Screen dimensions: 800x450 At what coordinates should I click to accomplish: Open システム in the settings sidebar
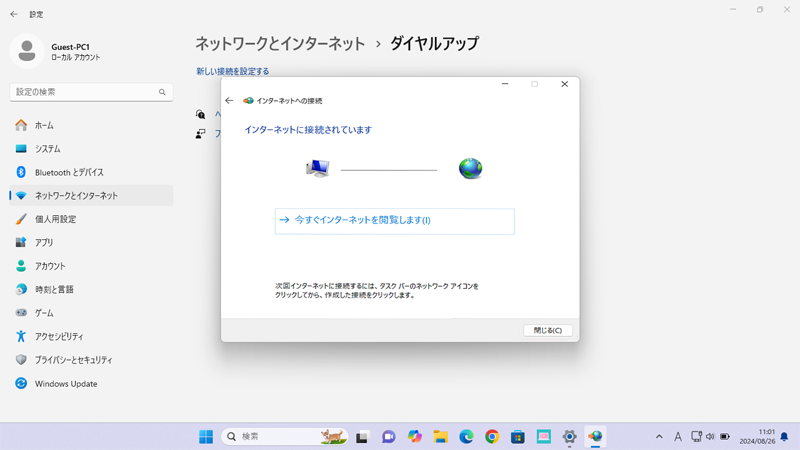tap(91, 148)
